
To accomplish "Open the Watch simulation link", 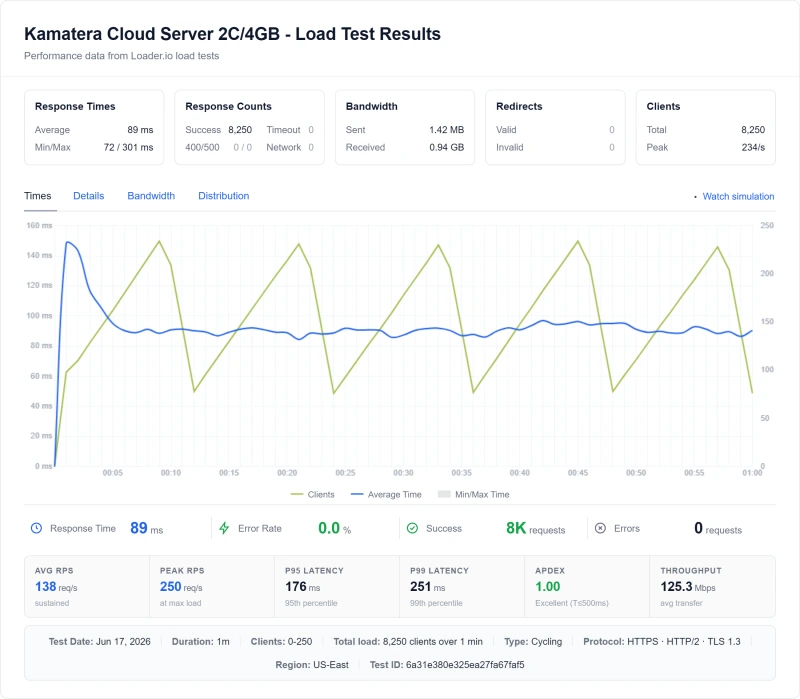I will [738, 196].
